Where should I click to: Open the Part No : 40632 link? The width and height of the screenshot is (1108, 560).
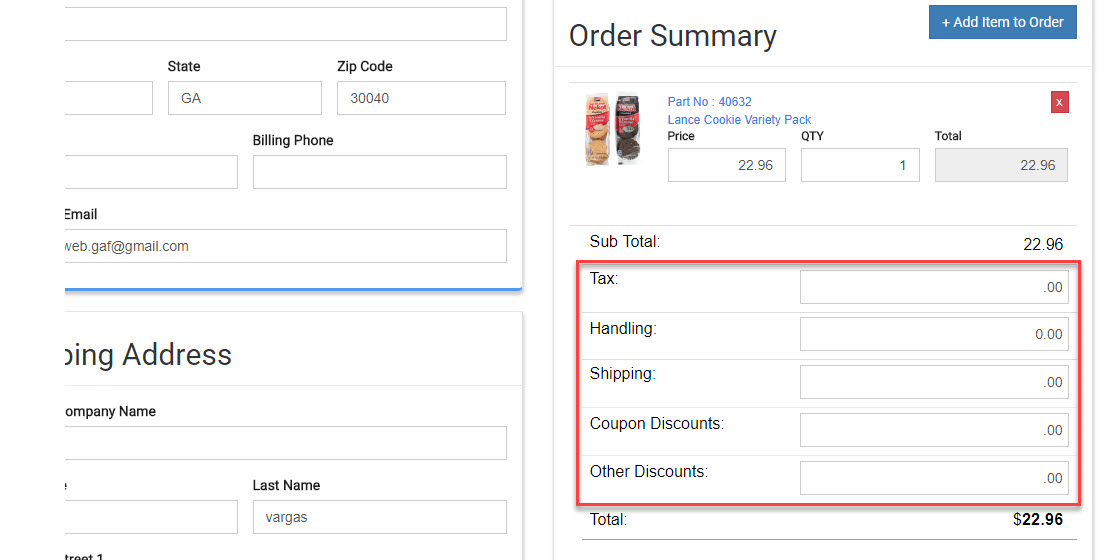pyautogui.click(x=709, y=102)
